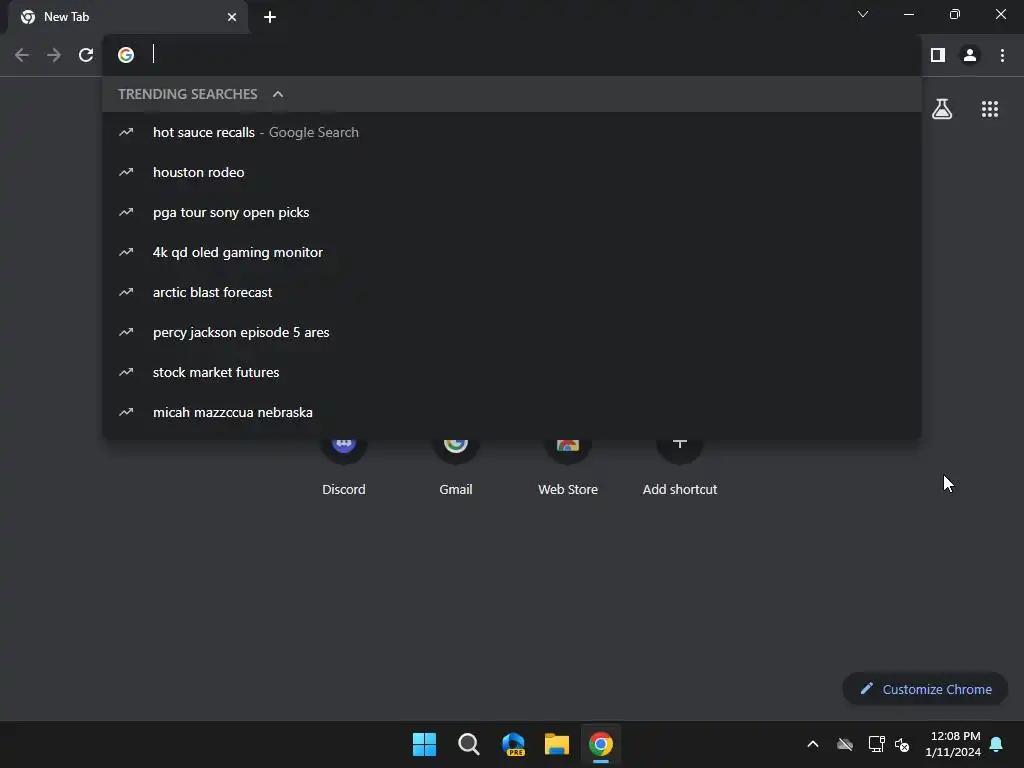Click the Google logo in the address bar
Screen dimensions: 1024x768
[x=126, y=56]
